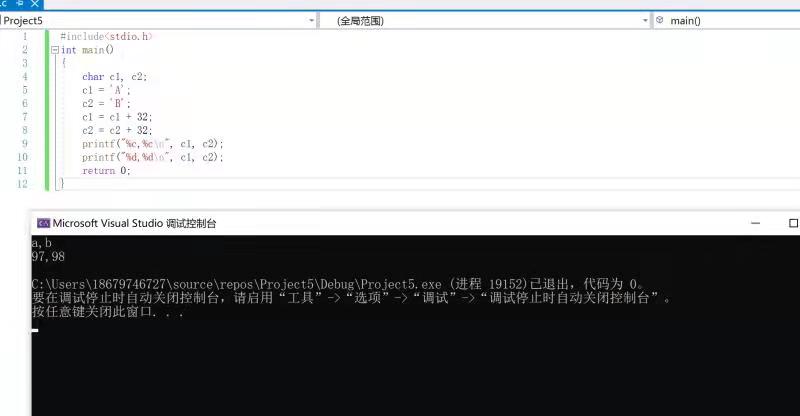800x416 pixels.
Task: Close the editor file tab
Action: click(35, 4)
